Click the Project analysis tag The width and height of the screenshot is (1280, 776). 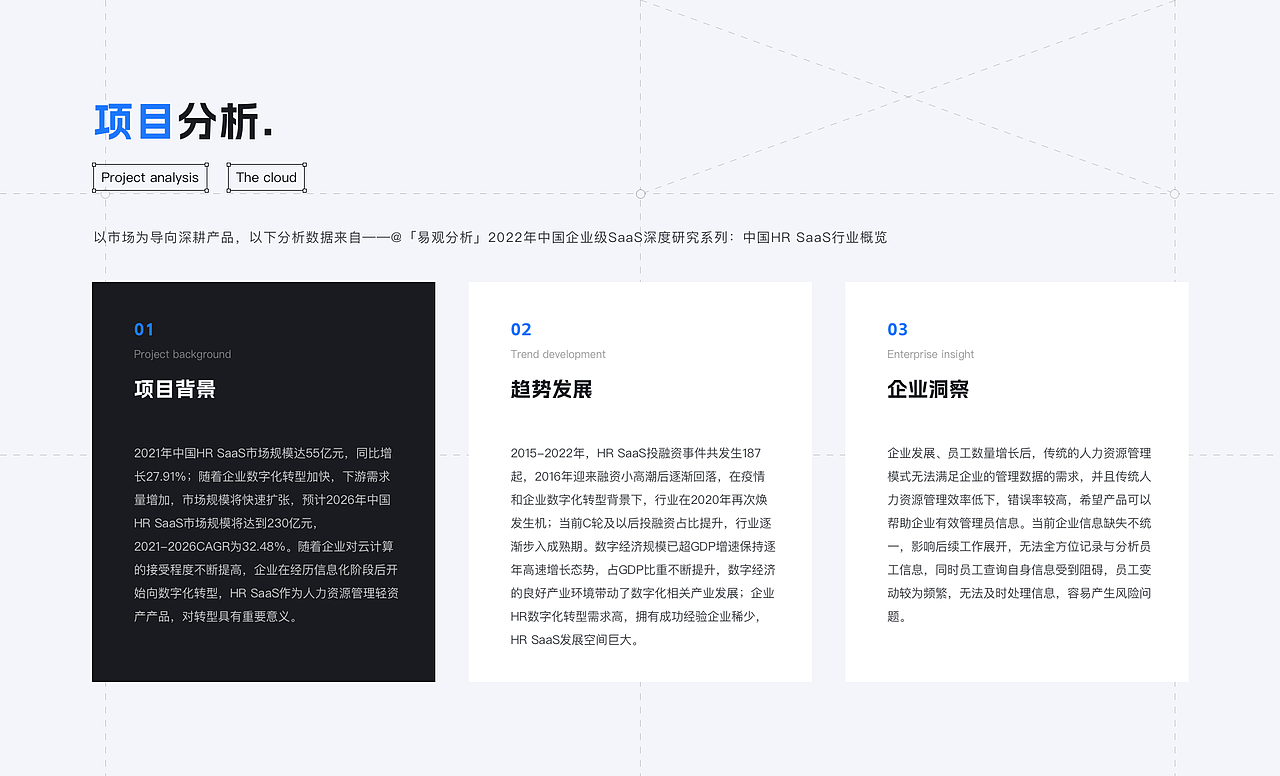(150, 178)
